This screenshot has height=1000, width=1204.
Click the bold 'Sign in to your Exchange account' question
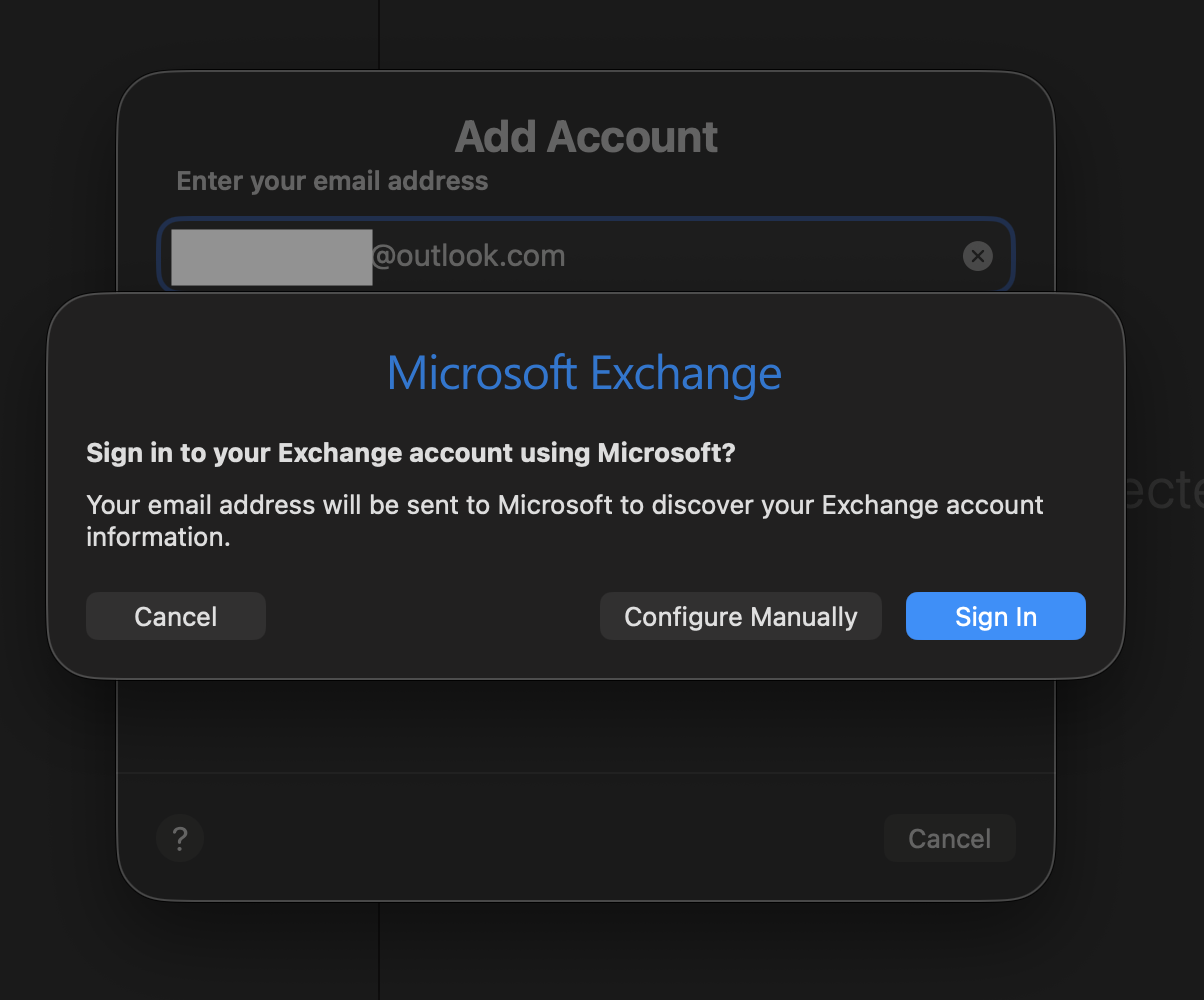click(410, 453)
